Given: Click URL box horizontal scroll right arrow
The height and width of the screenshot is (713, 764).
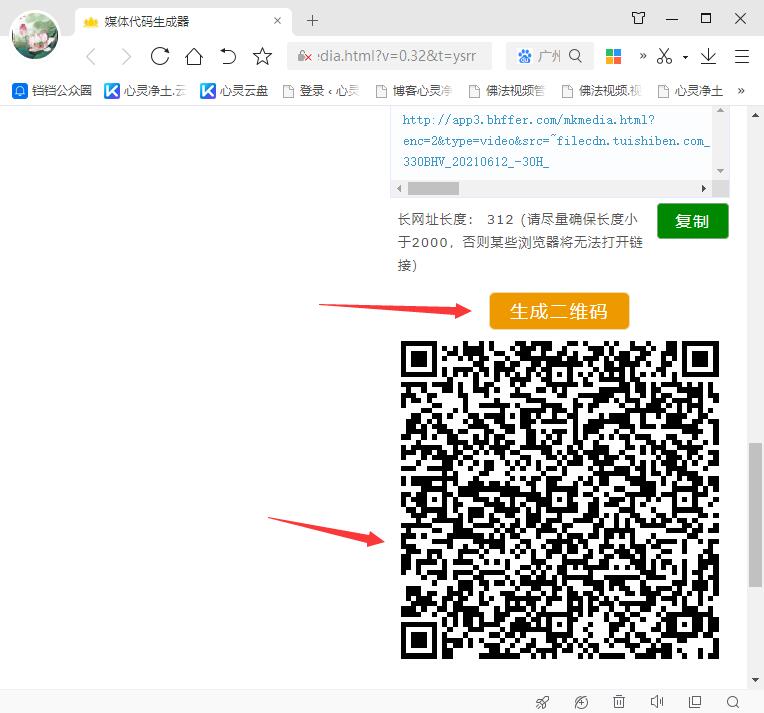Looking at the screenshot, I should (704, 189).
